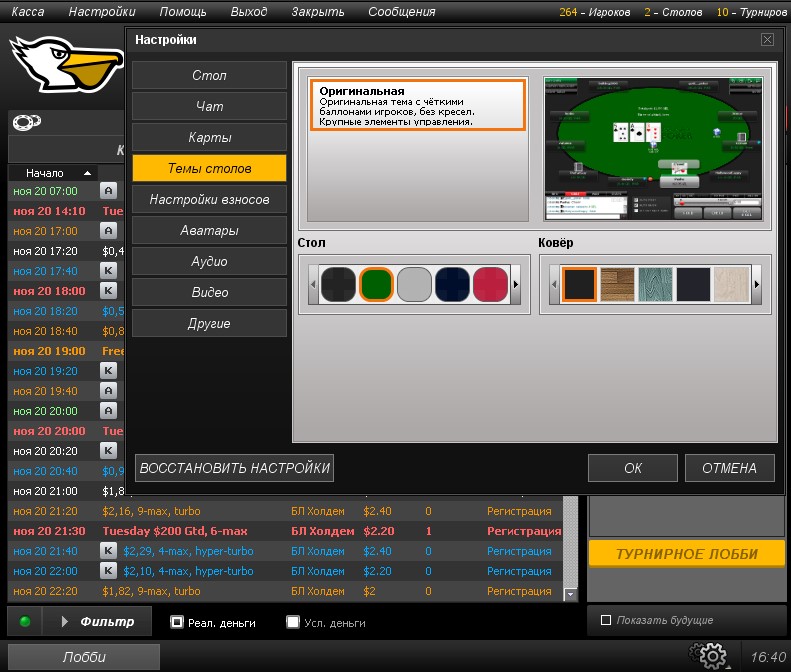Click the pelican logo
The height and width of the screenshot is (672, 791).
pos(60,67)
